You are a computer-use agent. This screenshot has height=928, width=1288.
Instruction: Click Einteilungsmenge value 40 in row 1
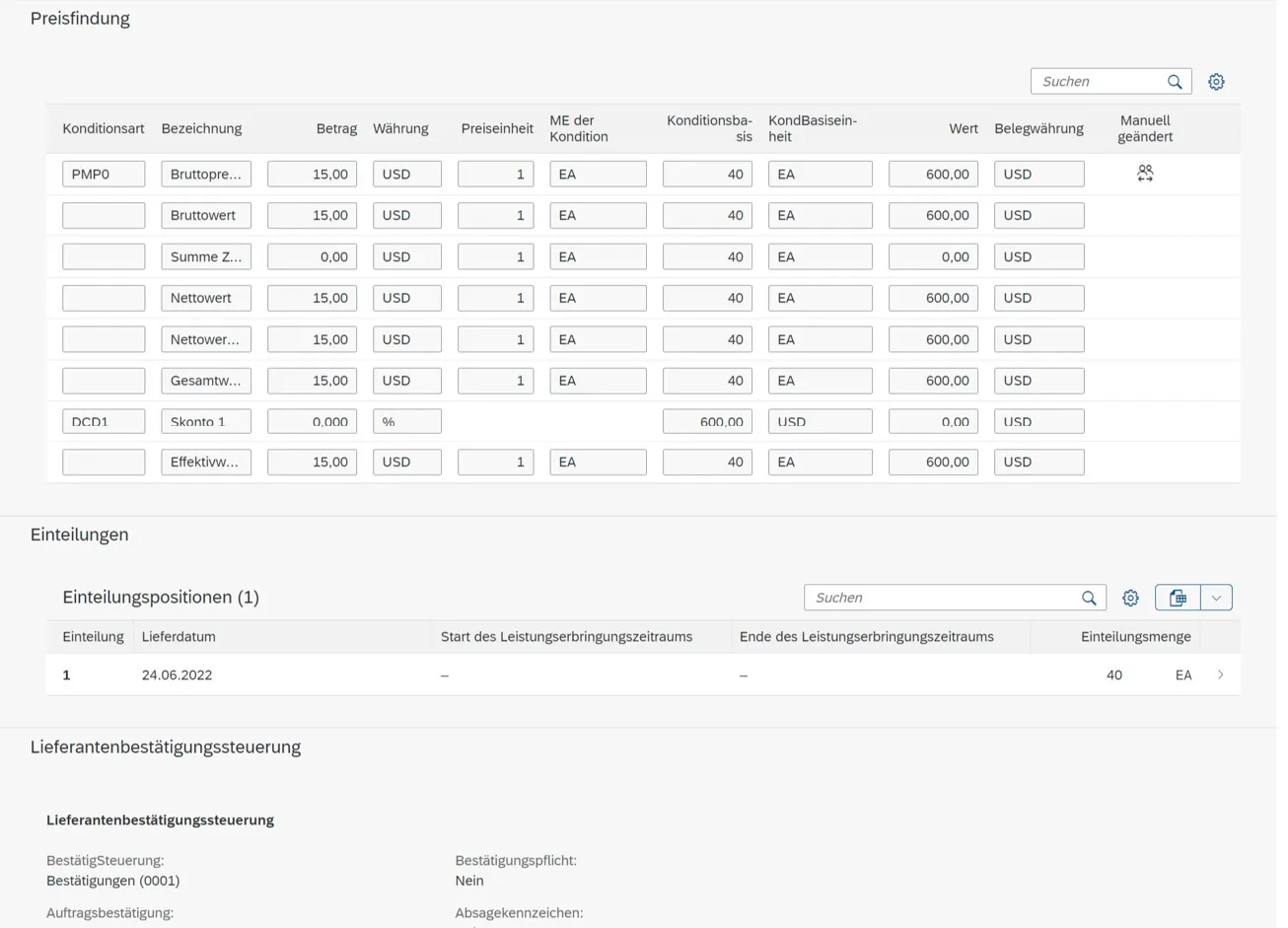pos(1113,675)
